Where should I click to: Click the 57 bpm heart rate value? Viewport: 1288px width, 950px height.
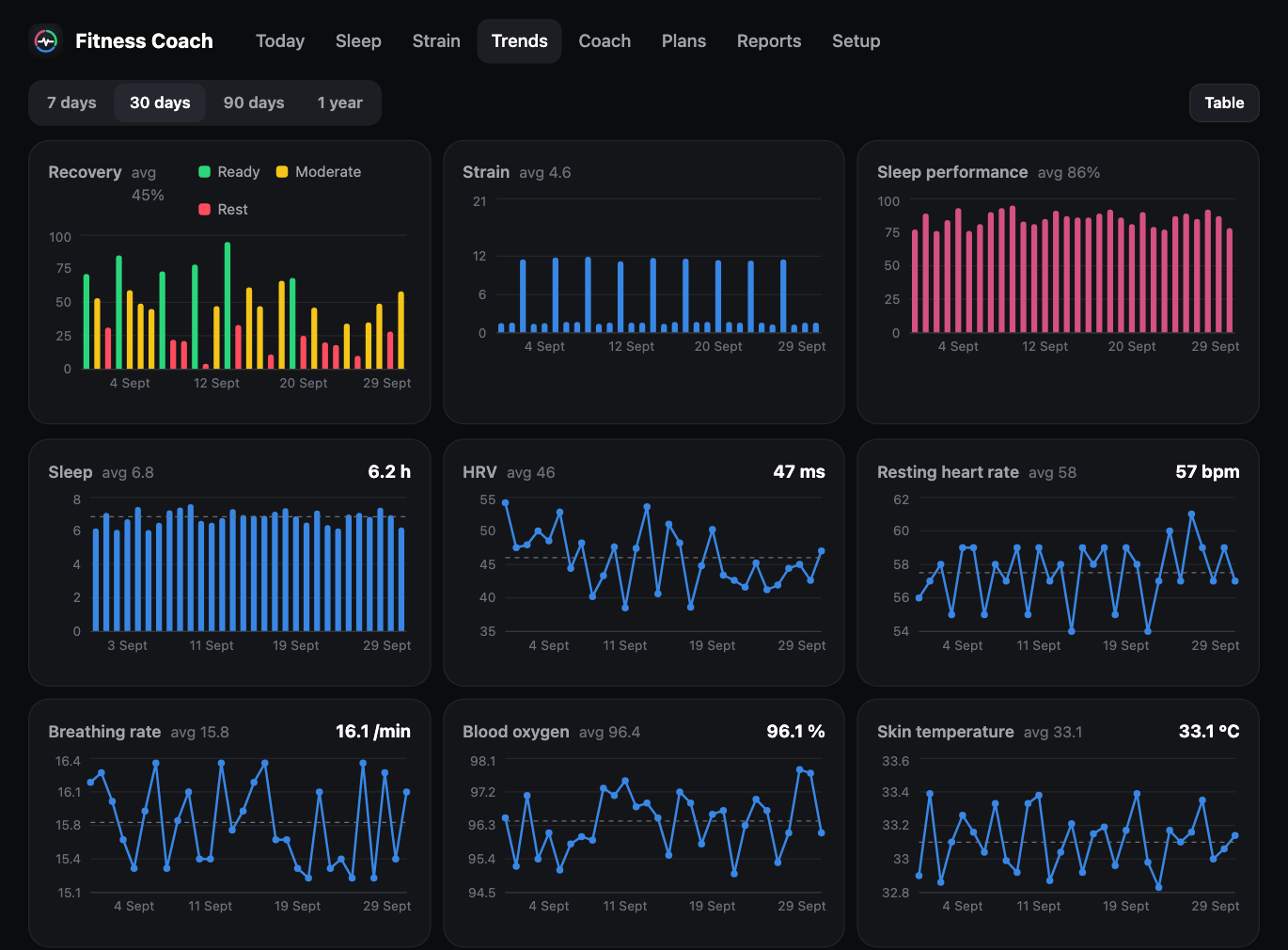click(1207, 472)
